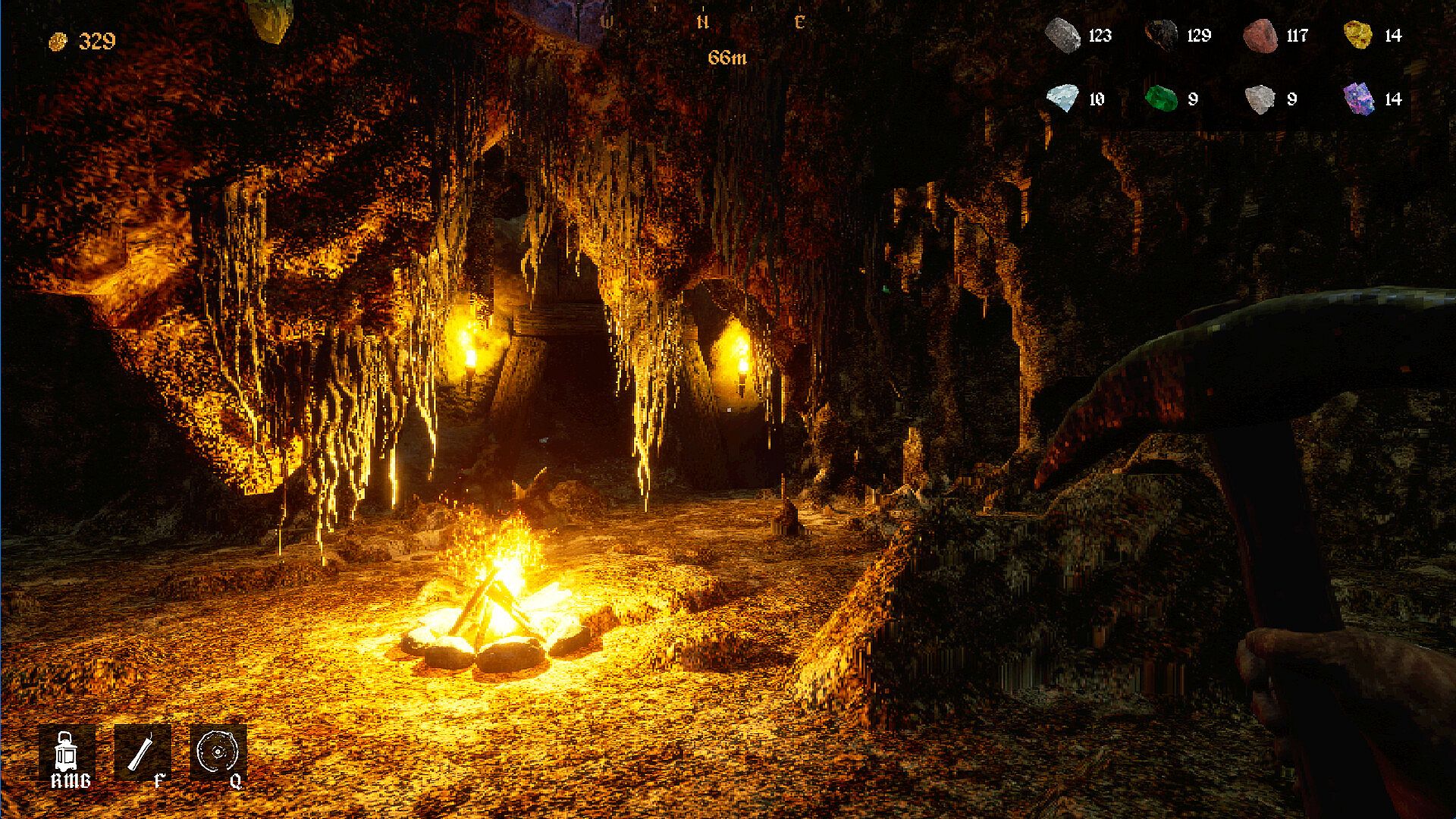1456x819 pixels.
Task: Click the left wall torch
Action: 469,359
